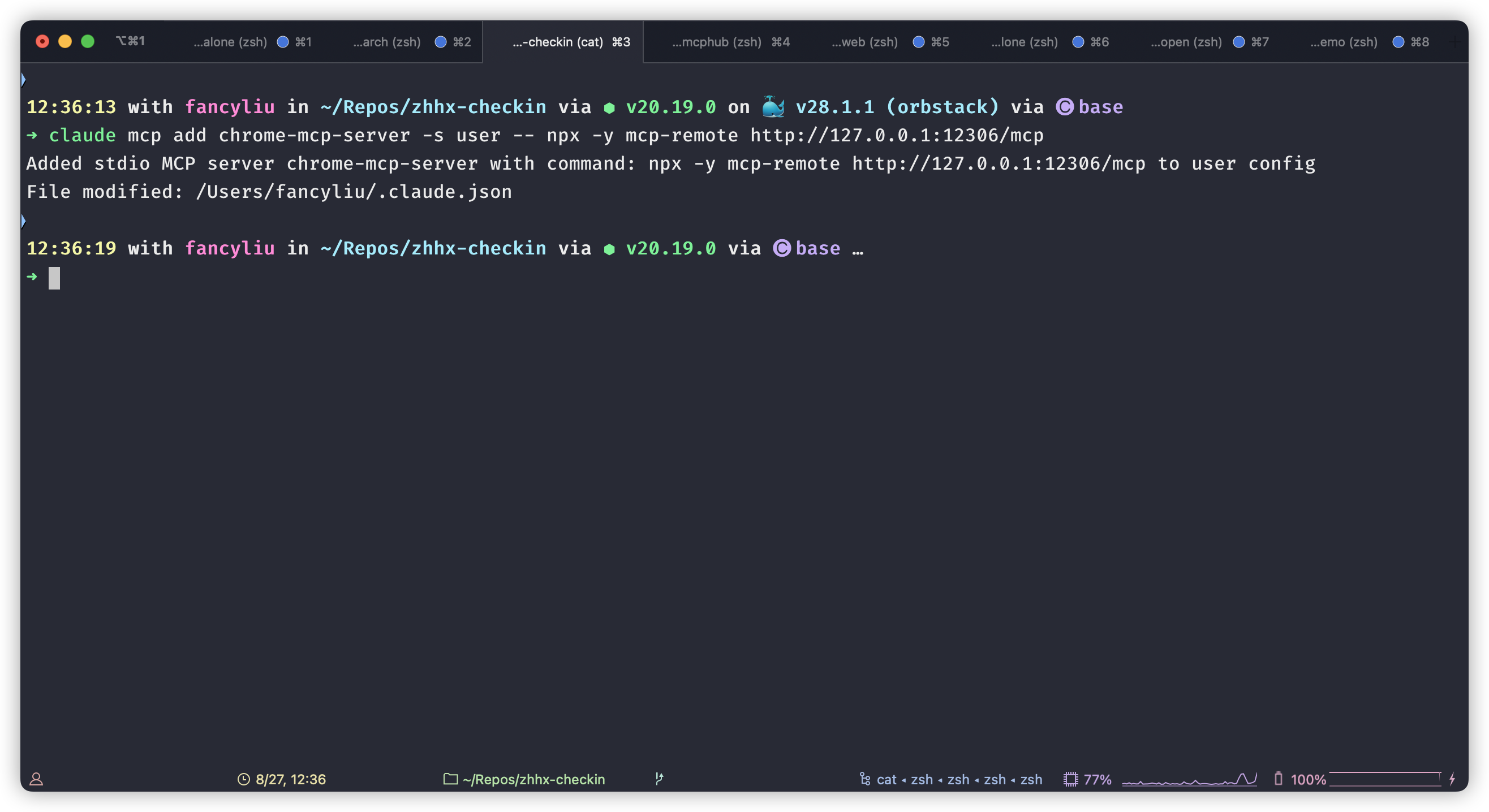This screenshot has width=1489, height=812.
Task: Click the CPU usage sparkline graph
Action: pos(1191,779)
